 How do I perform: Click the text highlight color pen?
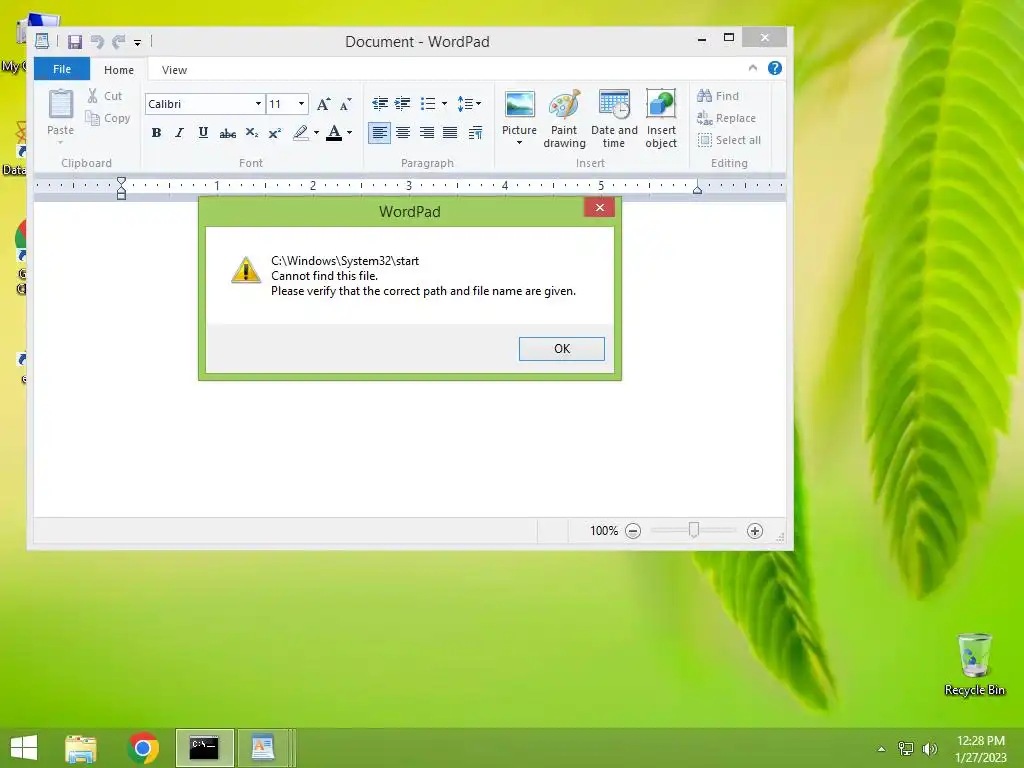tap(300, 133)
